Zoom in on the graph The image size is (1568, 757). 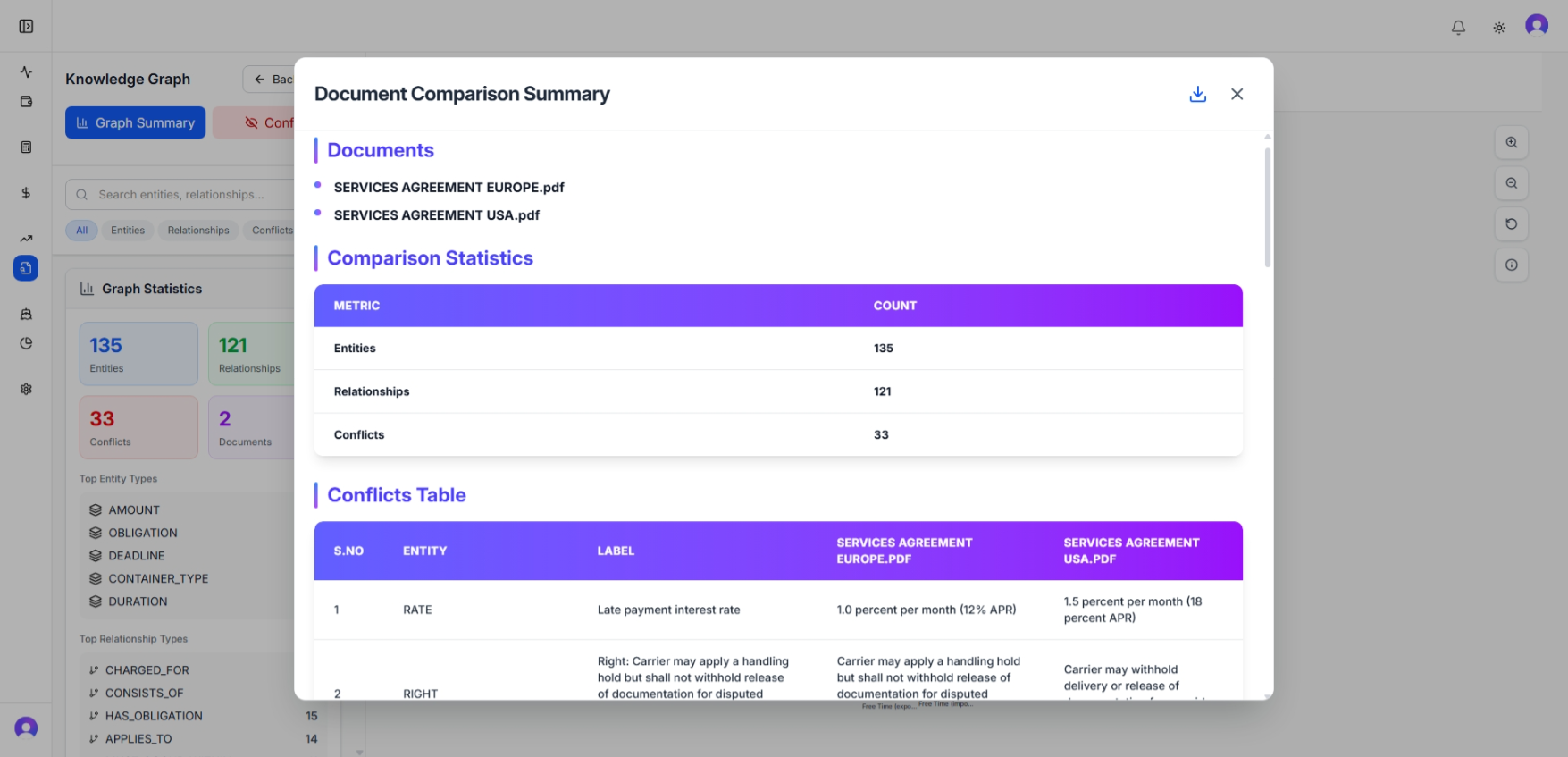click(1512, 143)
